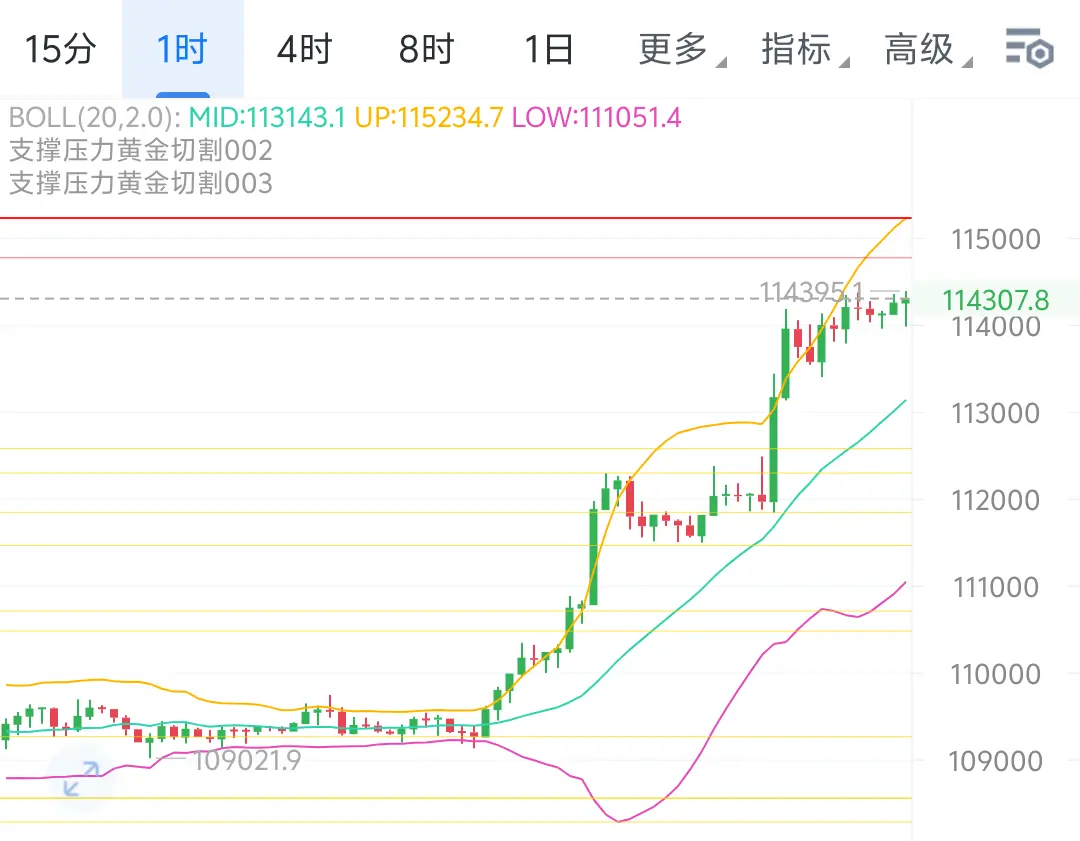Click the 115000 price axis label
Viewport: 1080px width, 841px height.
coord(995,240)
